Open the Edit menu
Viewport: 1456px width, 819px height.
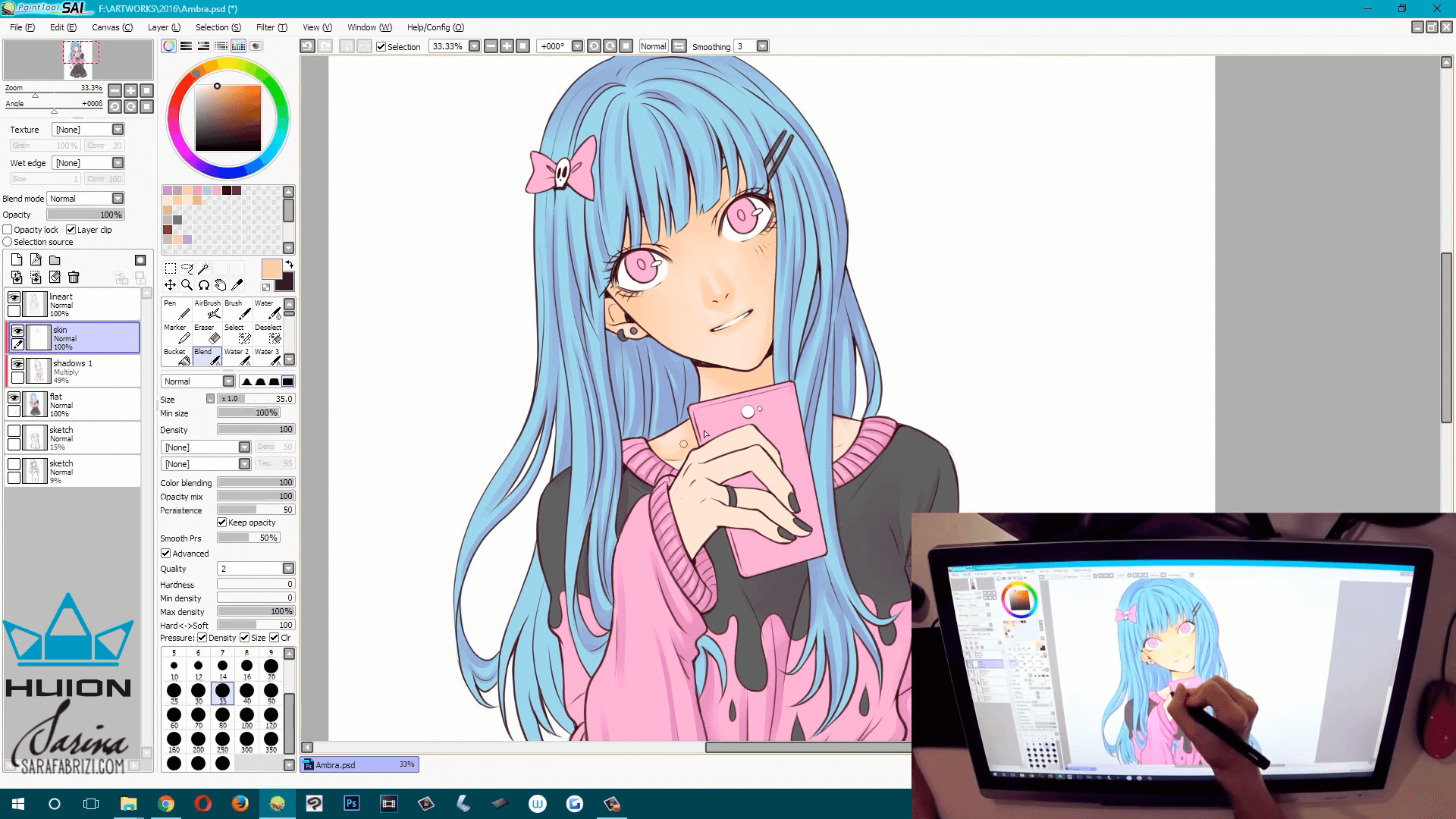tap(63, 27)
